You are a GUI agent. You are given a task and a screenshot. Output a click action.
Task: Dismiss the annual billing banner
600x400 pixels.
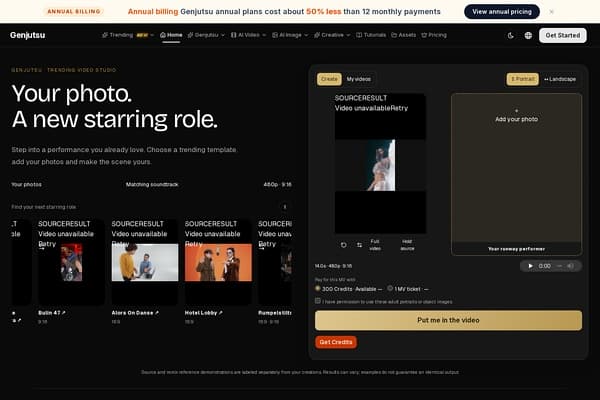551,12
